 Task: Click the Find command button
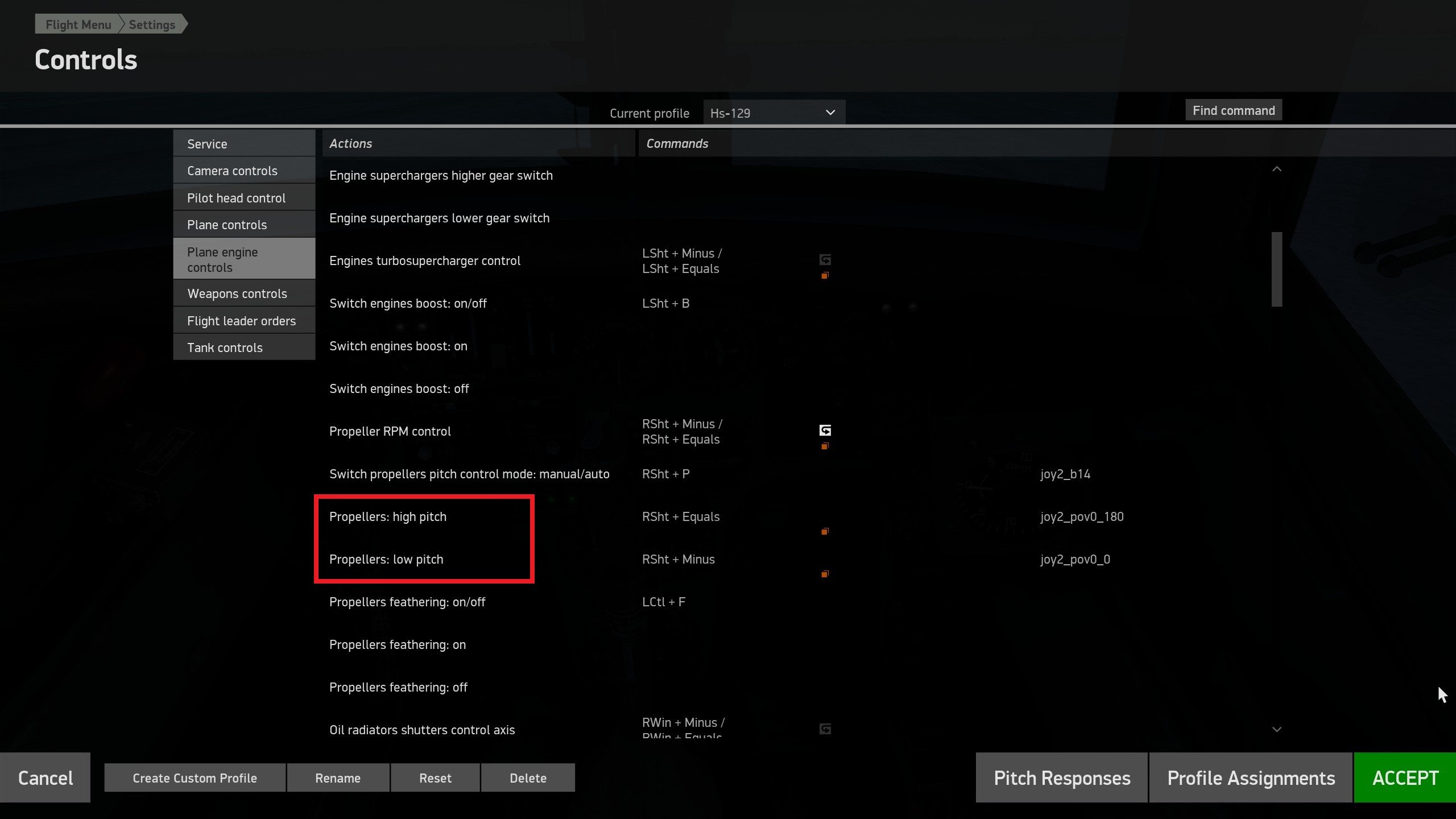point(1234,110)
